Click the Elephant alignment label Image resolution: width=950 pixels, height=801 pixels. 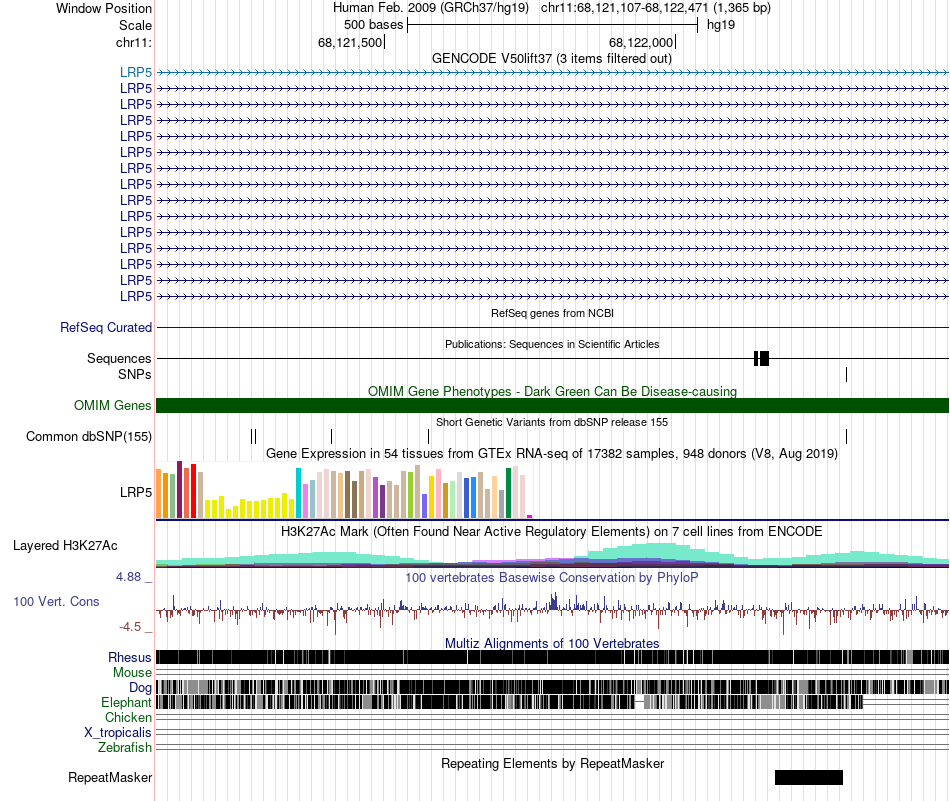pyautogui.click(x=126, y=702)
